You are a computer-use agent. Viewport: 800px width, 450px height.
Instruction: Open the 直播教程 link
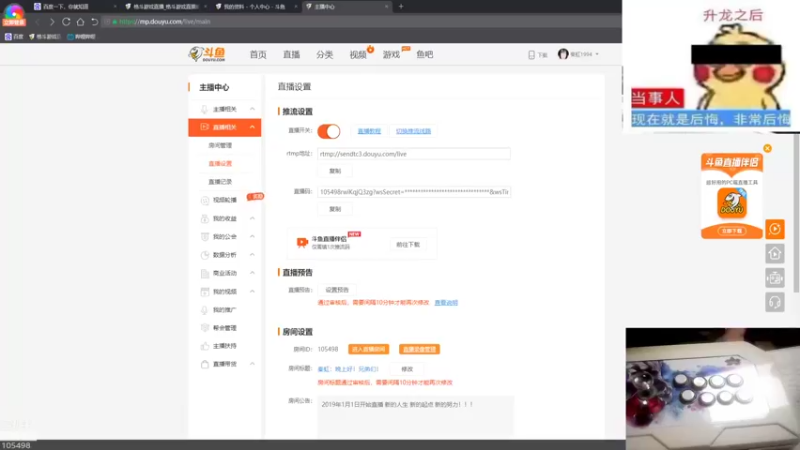coord(369,131)
